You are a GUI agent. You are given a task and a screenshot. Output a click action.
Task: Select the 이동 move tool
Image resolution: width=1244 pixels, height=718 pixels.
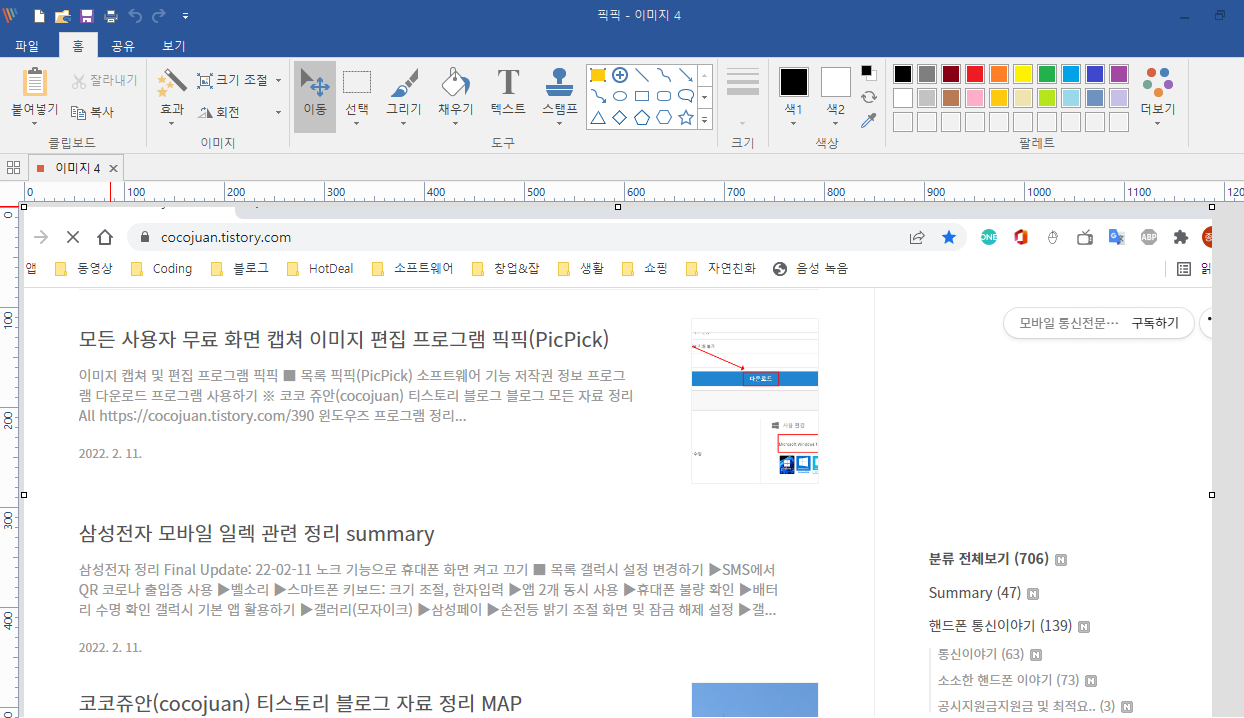point(315,96)
